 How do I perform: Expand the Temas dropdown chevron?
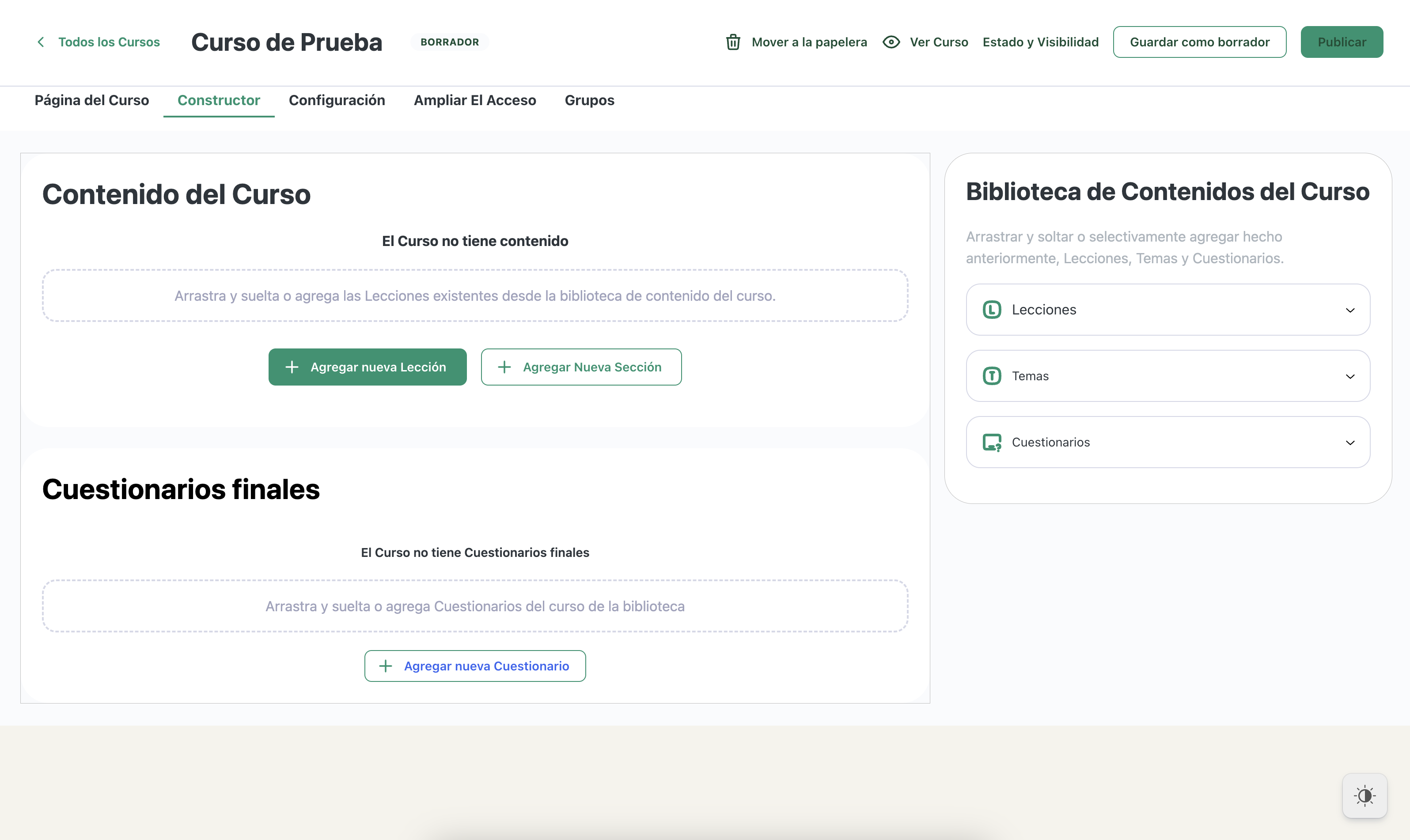click(1350, 376)
